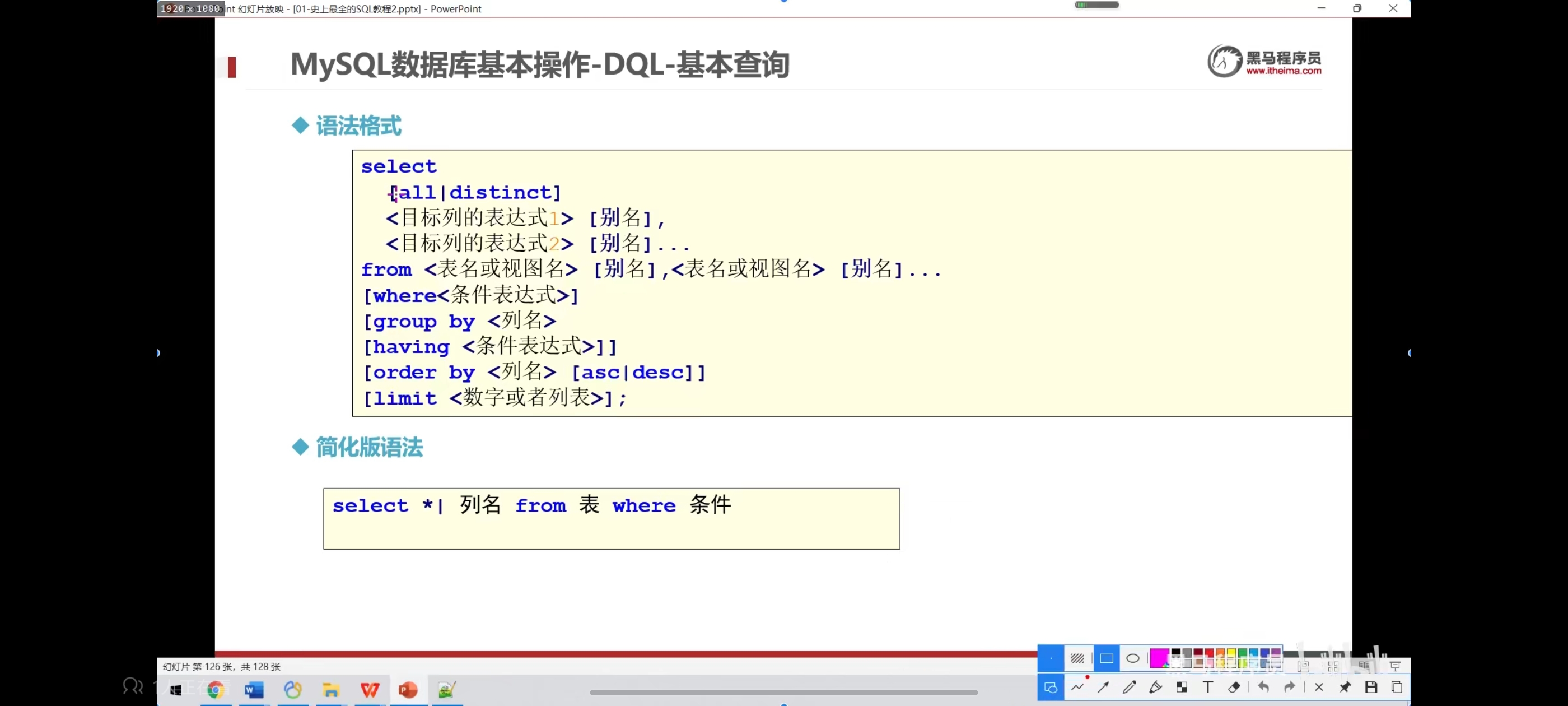Toggle the ellipse shape option
This screenshot has height=706, width=1568.
tap(1133, 658)
